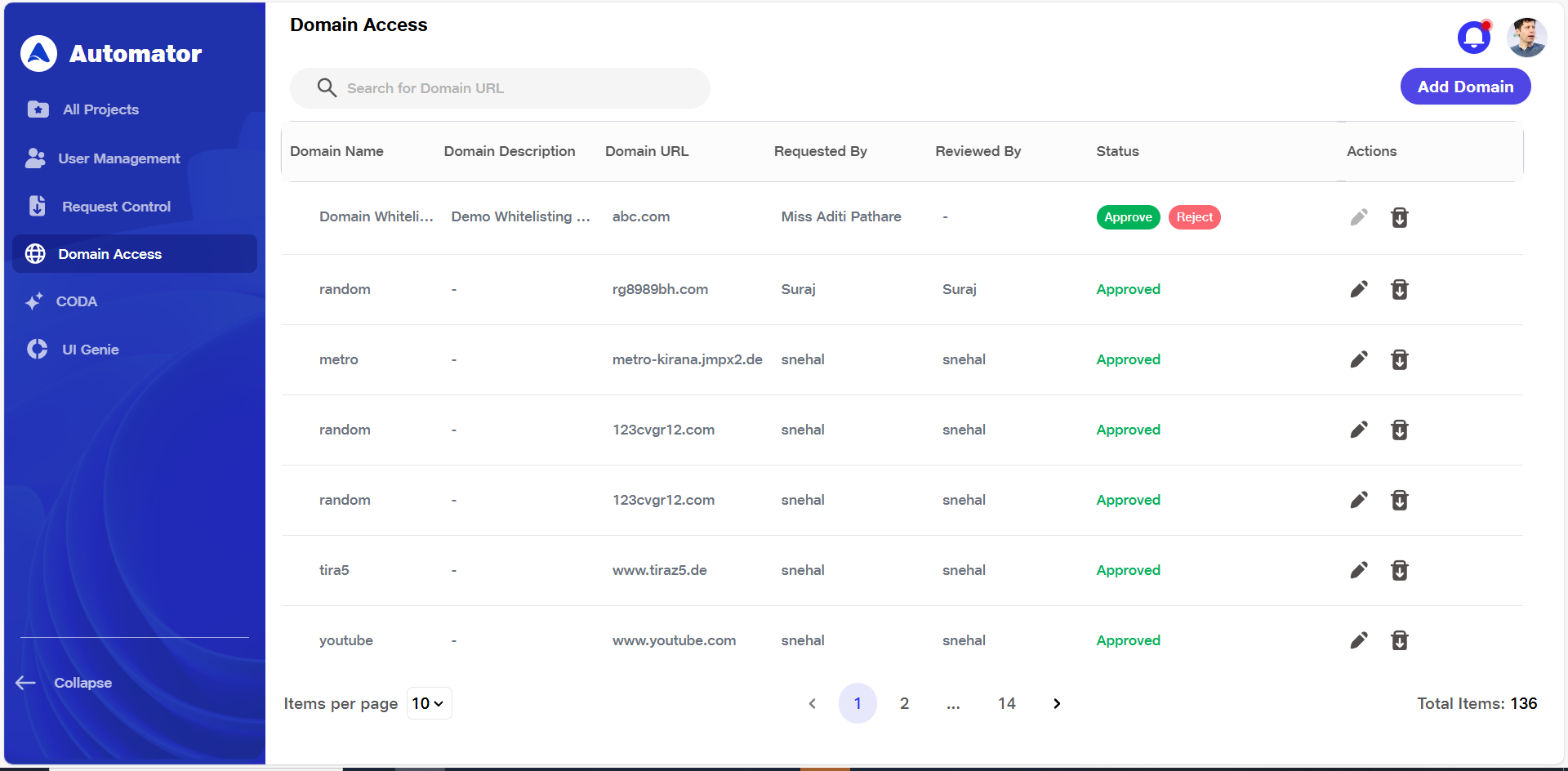The width and height of the screenshot is (1568, 771).
Task: Approve the abc.com domain request
Action: [1127, 217]
